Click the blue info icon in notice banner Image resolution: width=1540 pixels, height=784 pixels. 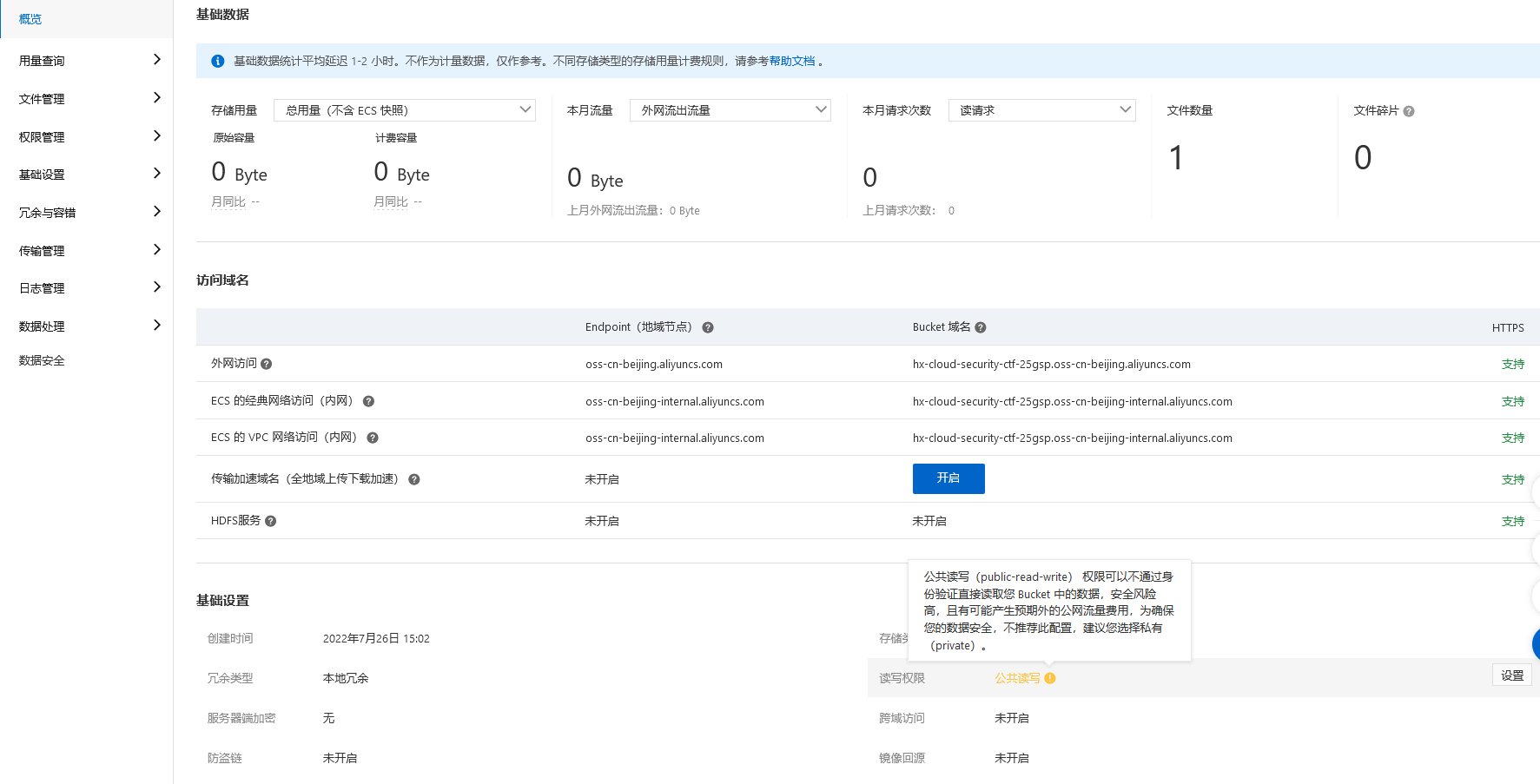(218, 61)
